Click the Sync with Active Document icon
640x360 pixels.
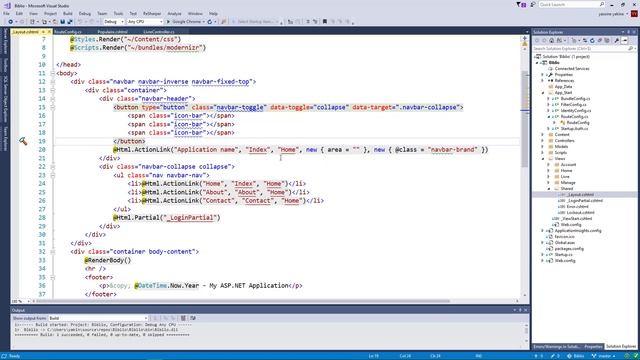[585, 40]
